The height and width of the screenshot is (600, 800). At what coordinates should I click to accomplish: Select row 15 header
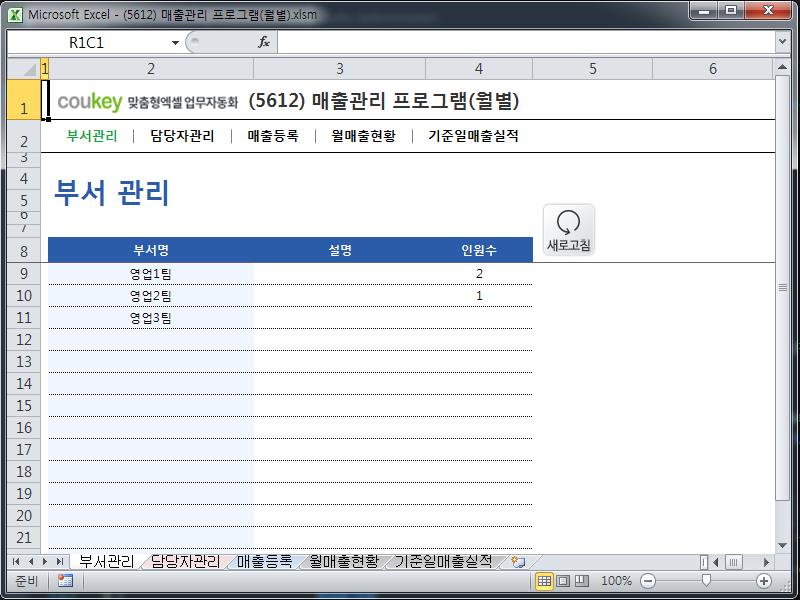coord(24,406)
